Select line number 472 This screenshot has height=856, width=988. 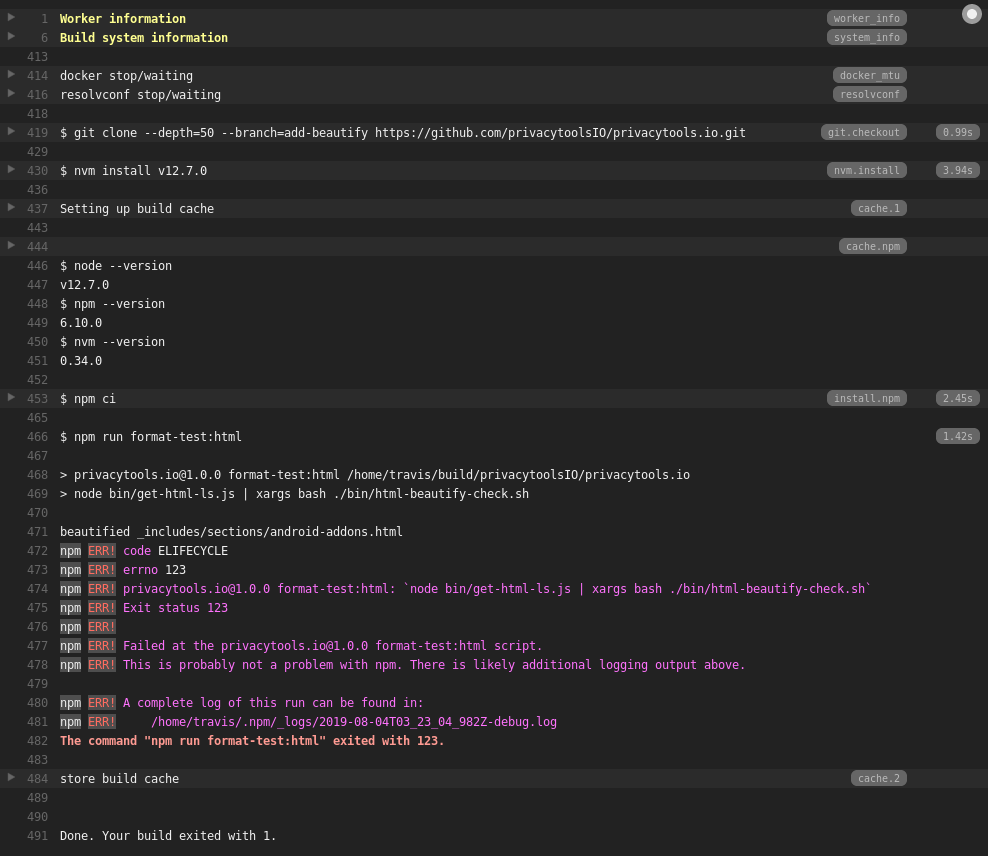[x=37, y=551]
